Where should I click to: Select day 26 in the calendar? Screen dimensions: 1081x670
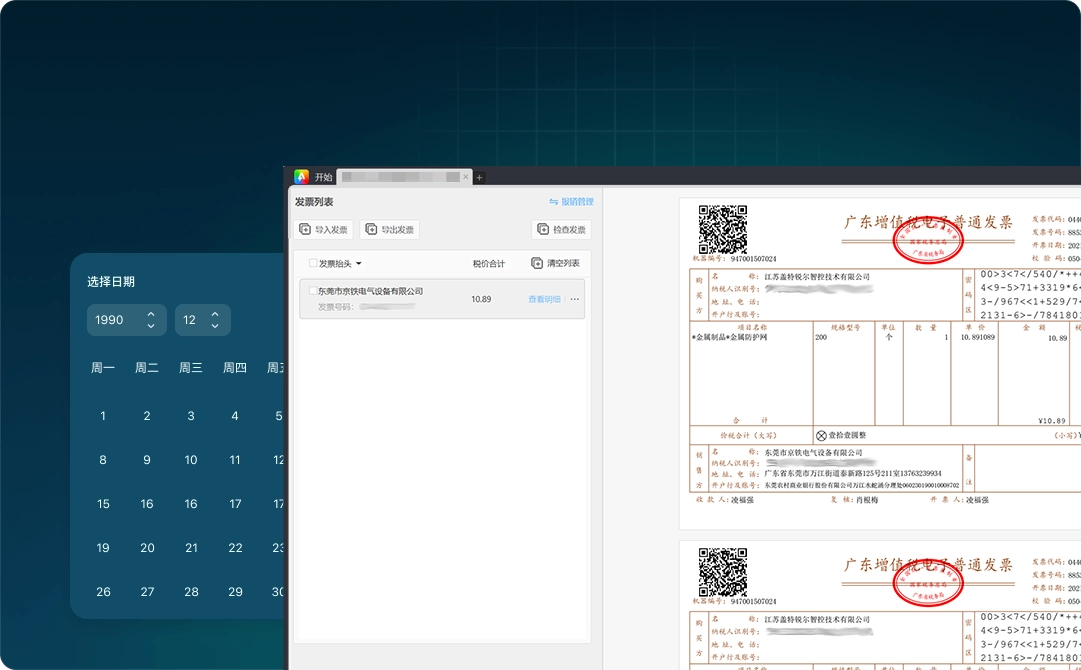click(x=103, y=592)
